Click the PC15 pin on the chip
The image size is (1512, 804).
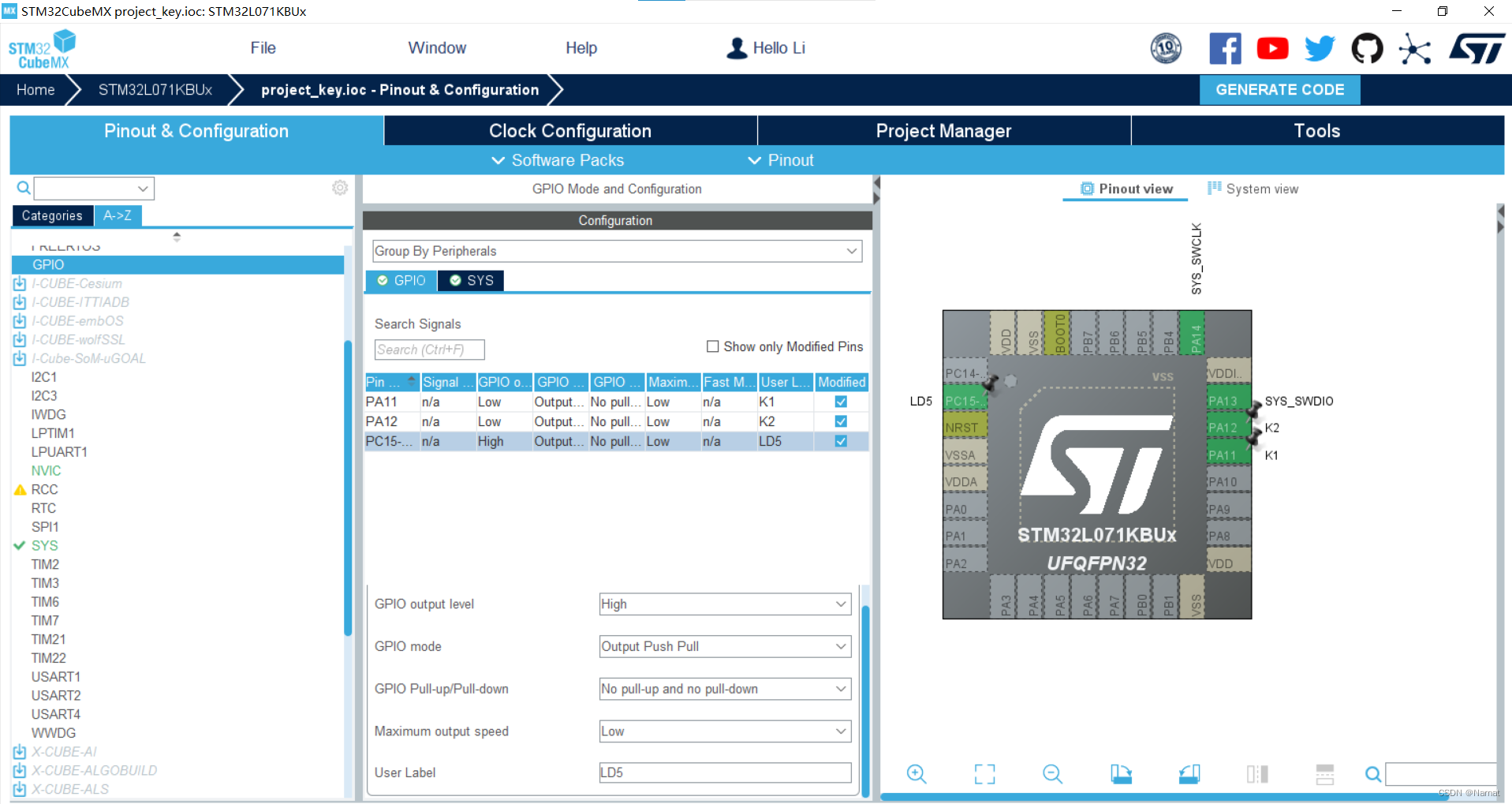click(x=965, y=401)
